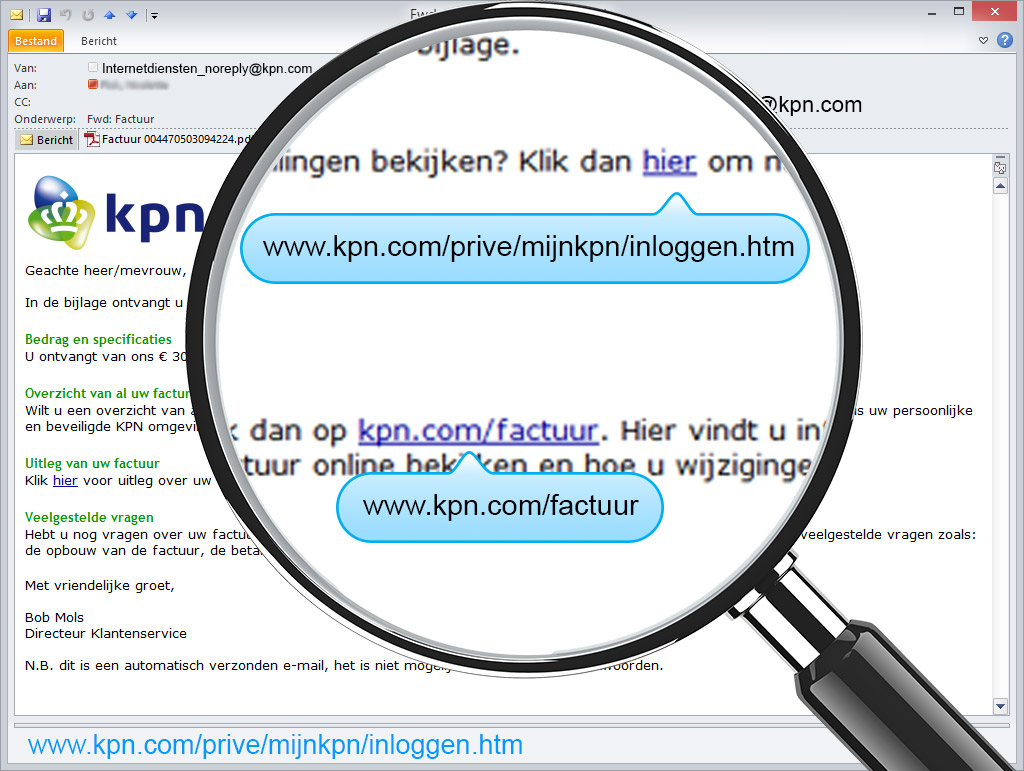Click the 'Uitleg van uw factuur' heading
Screen dimensions: 1024x771
click(92, 464)
